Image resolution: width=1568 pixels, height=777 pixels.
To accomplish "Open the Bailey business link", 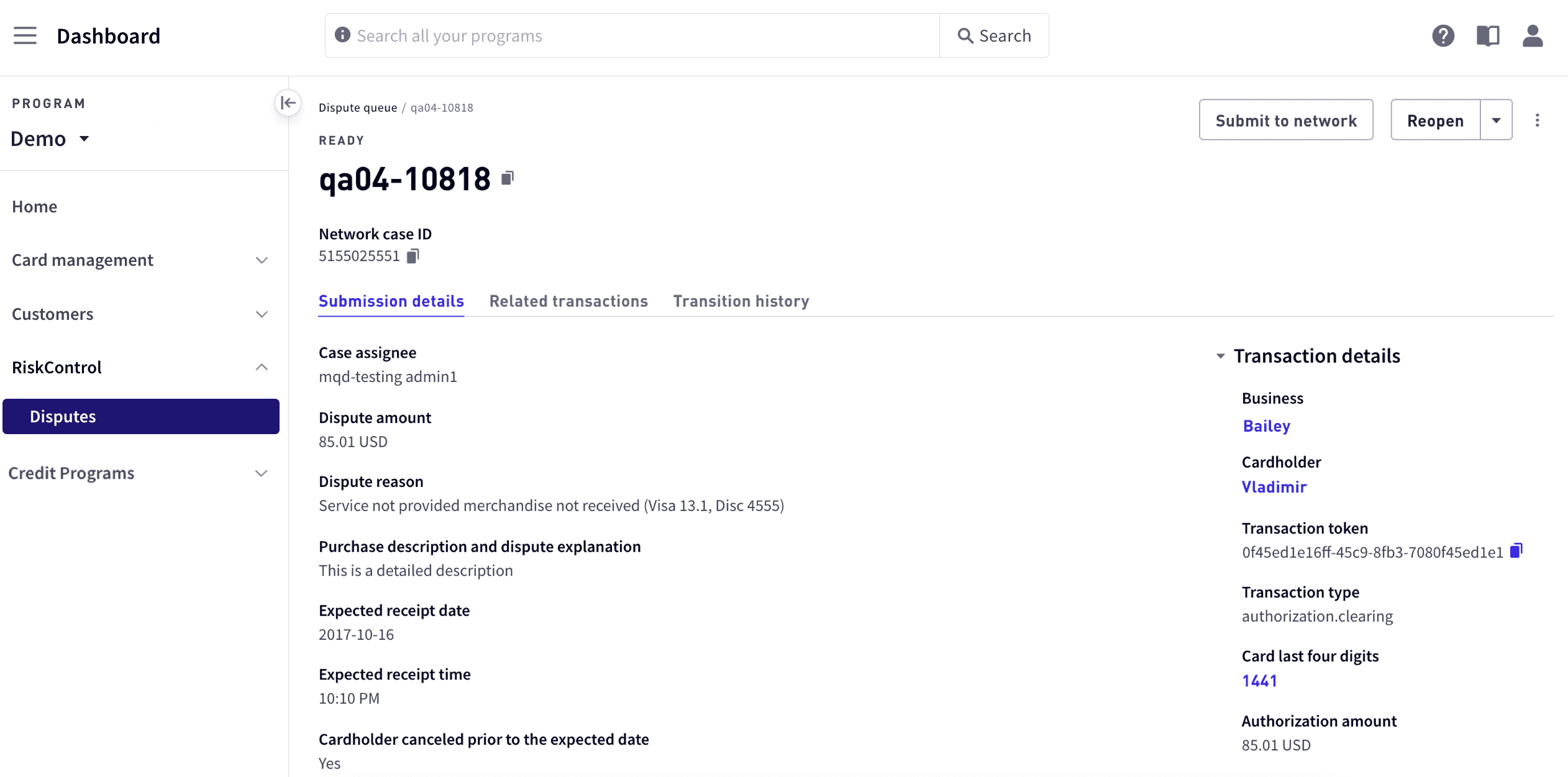I will pyautogui.click(x=1267, y=426).
